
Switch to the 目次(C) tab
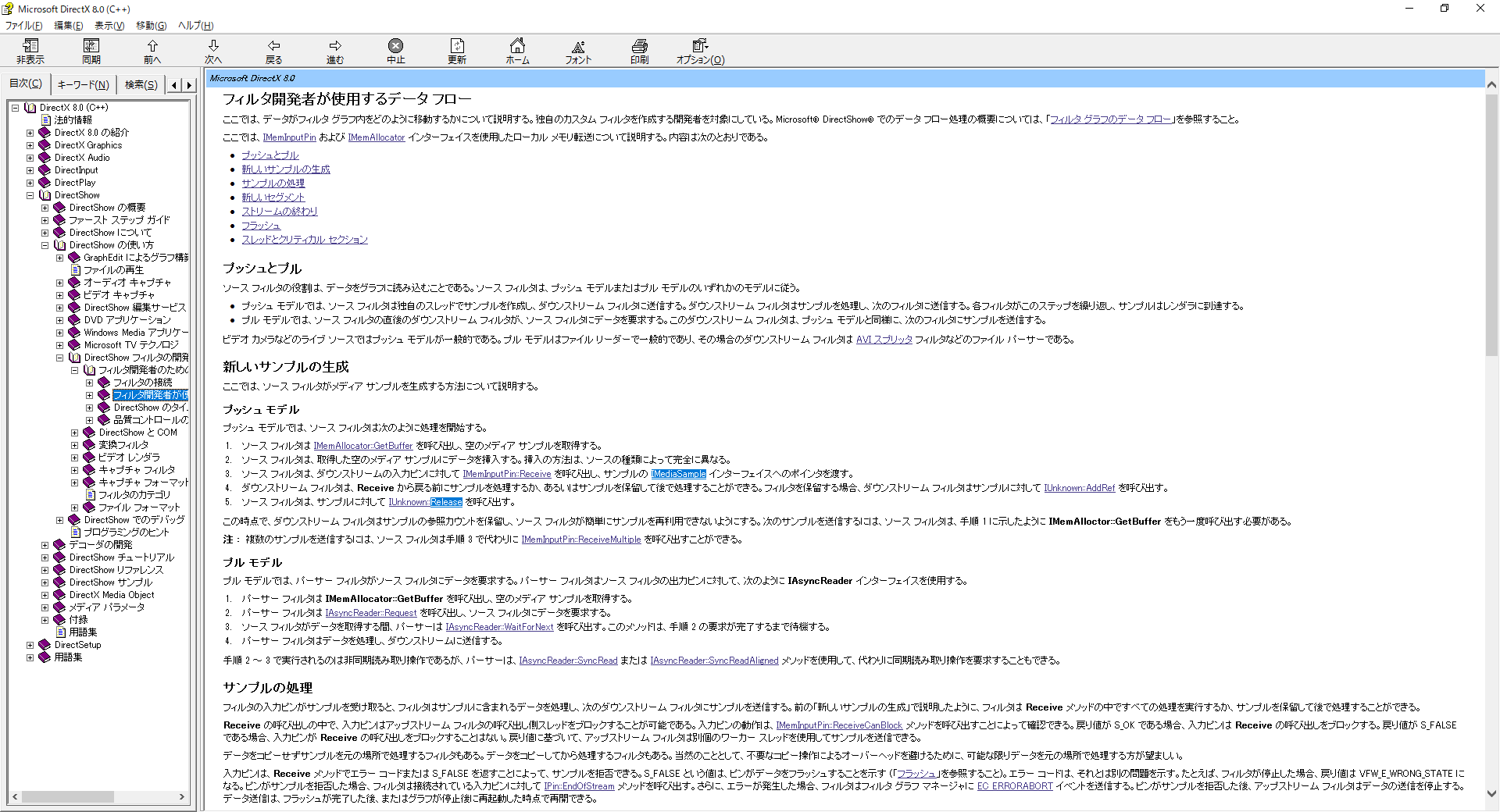pyautogui.click(x=26, y=84)
